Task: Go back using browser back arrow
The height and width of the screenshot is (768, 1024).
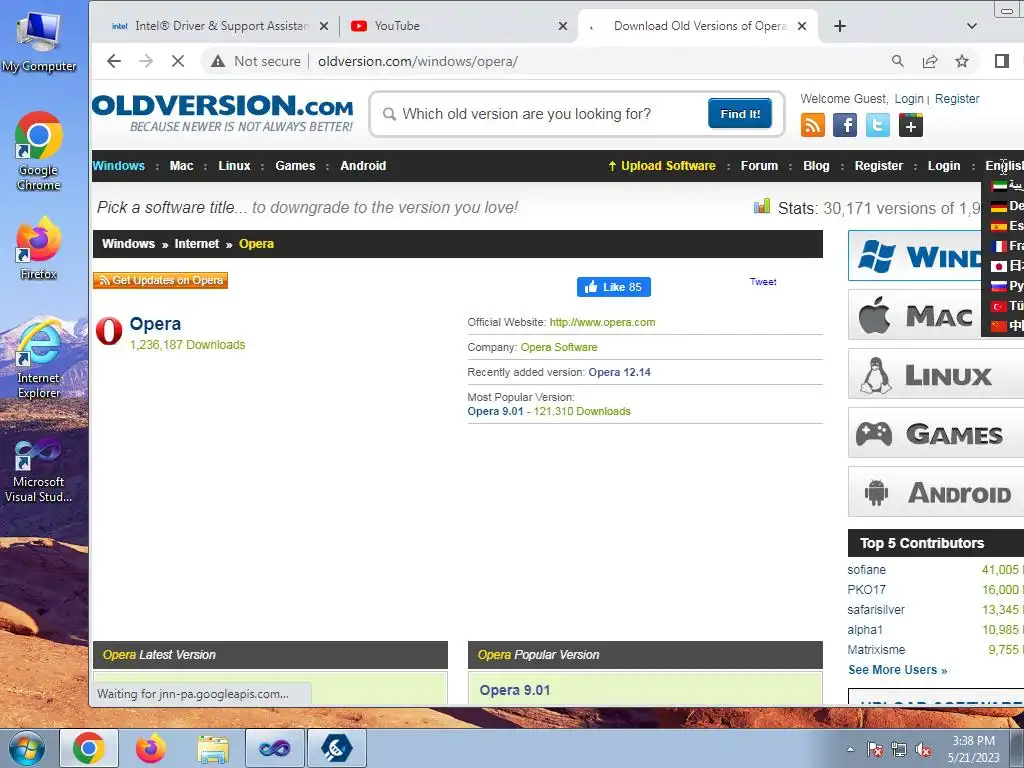Action: pyautogui.click(x=114, y=61)
